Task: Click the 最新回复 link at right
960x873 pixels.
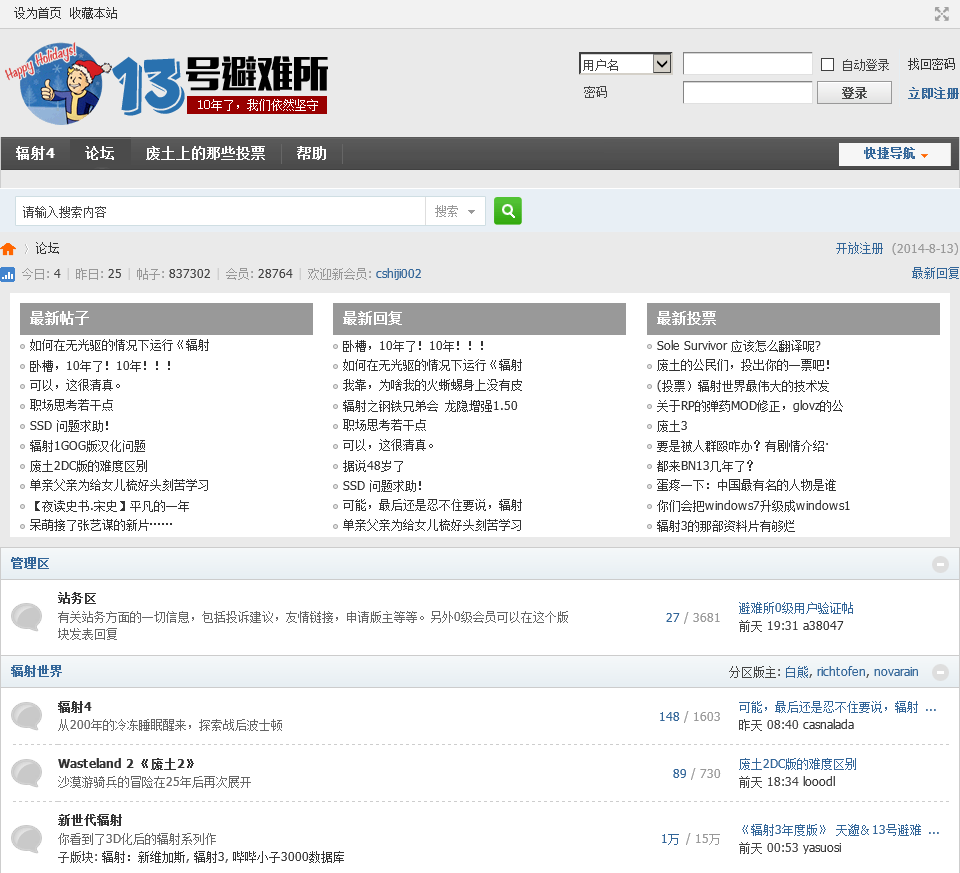Action: coord(935,274)
